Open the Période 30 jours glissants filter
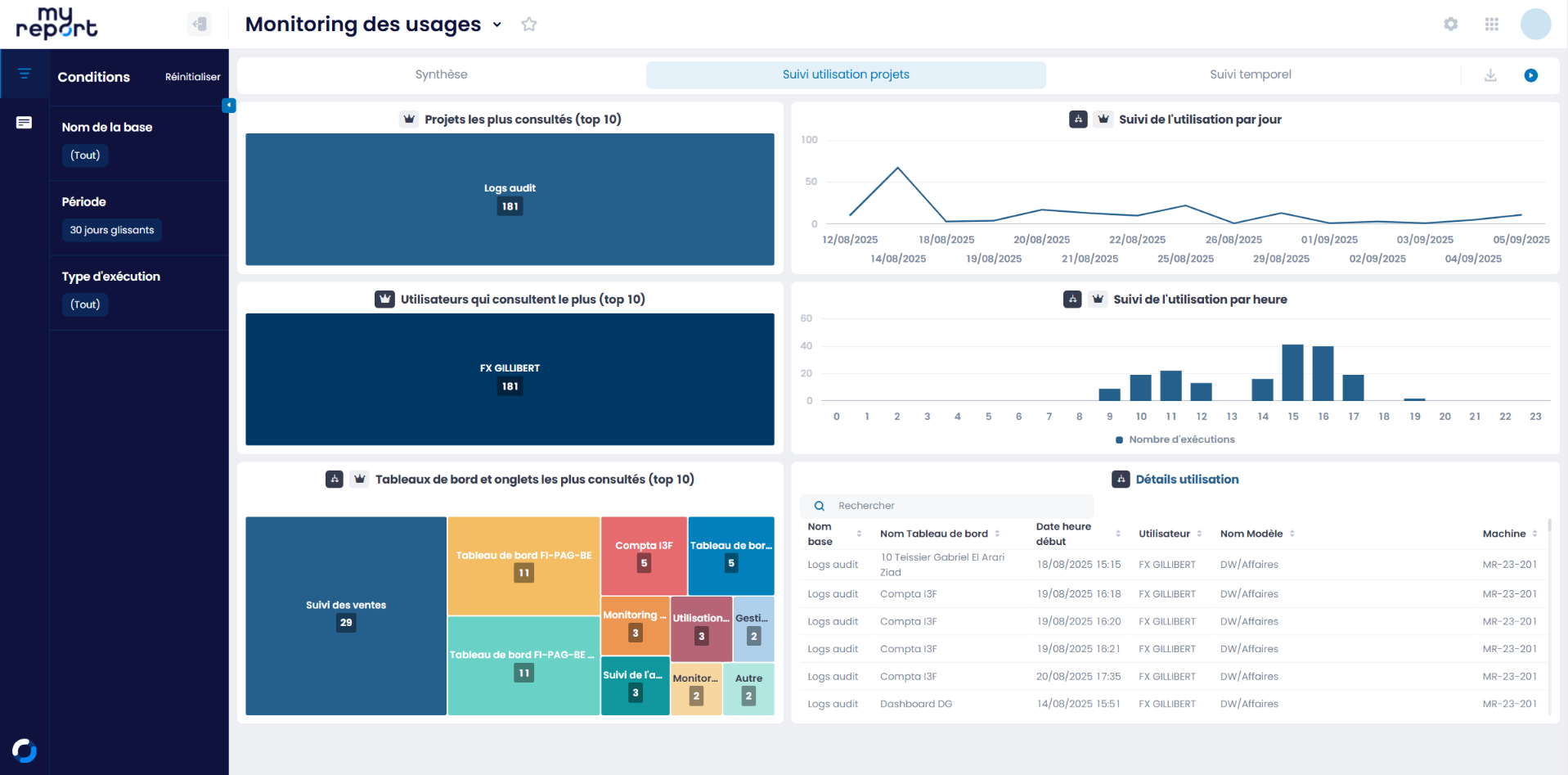1568x775 pixels. click(x=112, y=230)
